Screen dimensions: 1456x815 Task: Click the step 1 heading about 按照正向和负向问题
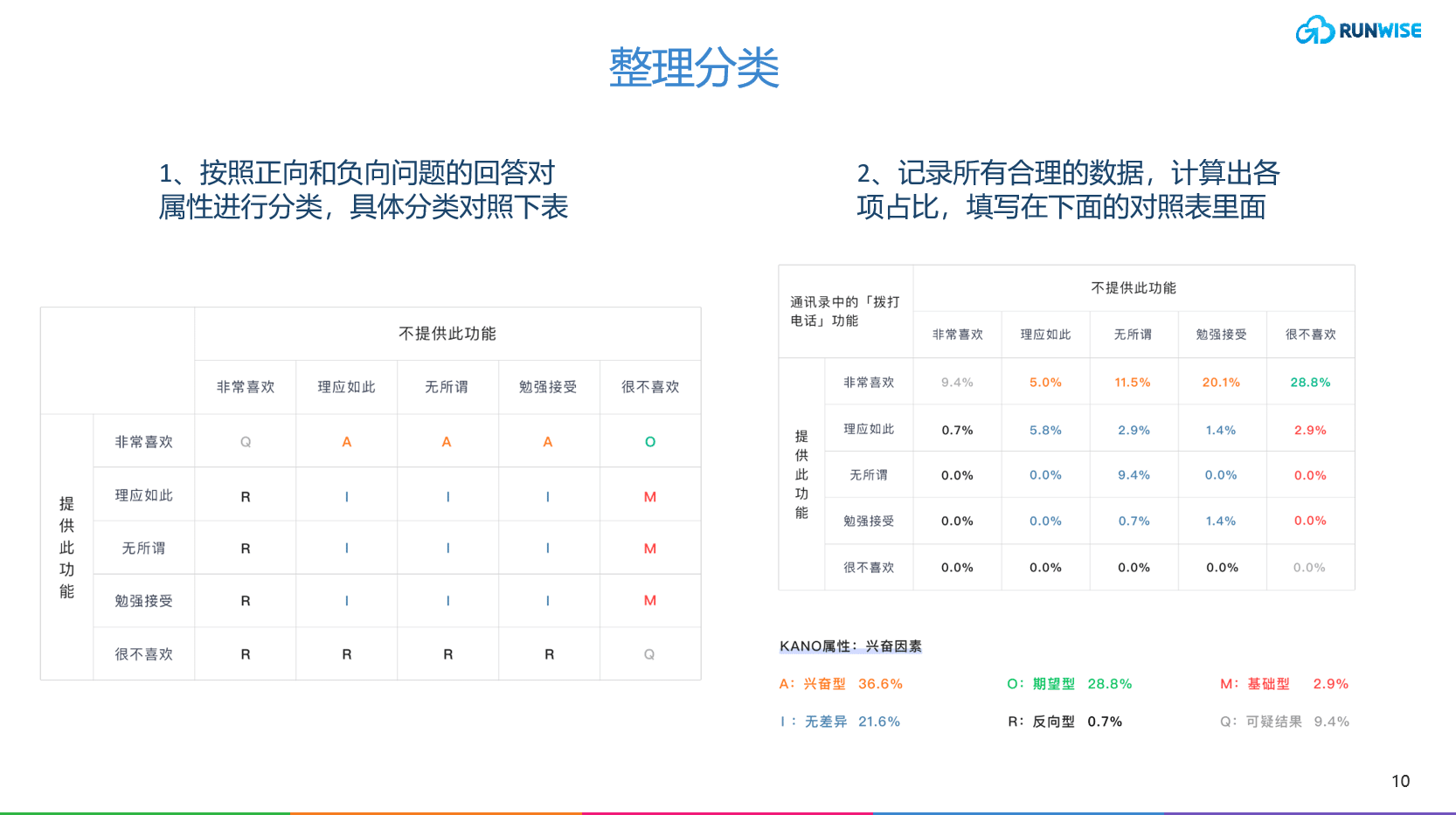pyautogui.click(x=364, y=190)
